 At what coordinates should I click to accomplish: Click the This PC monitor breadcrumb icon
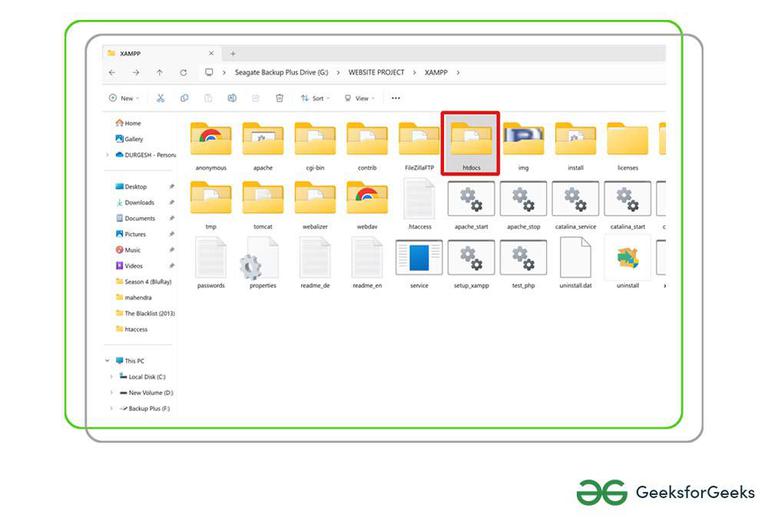(x=209, y=72)
